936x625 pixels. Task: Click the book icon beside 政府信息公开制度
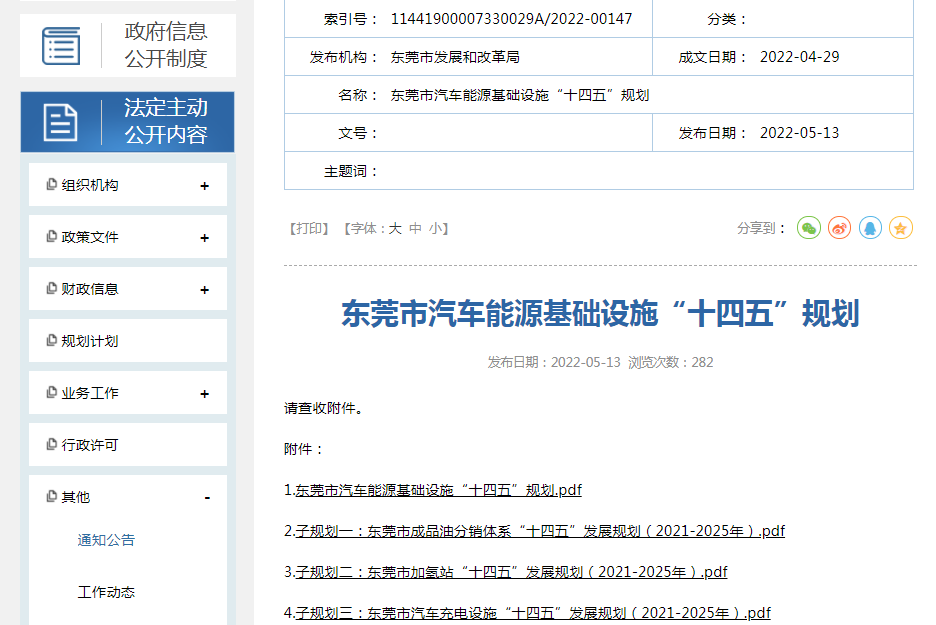click(x=60, y=44)
